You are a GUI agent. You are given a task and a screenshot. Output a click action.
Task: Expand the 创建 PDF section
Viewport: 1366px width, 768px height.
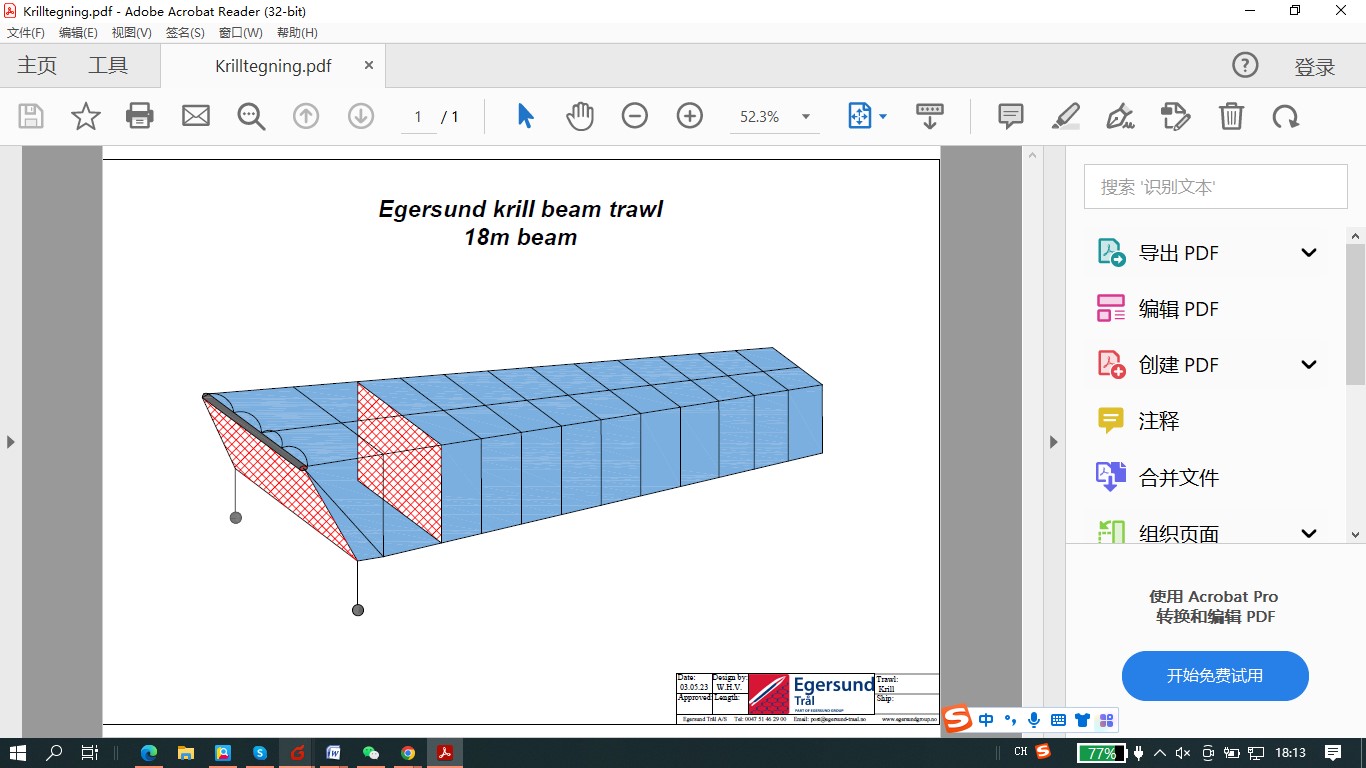1308,365
